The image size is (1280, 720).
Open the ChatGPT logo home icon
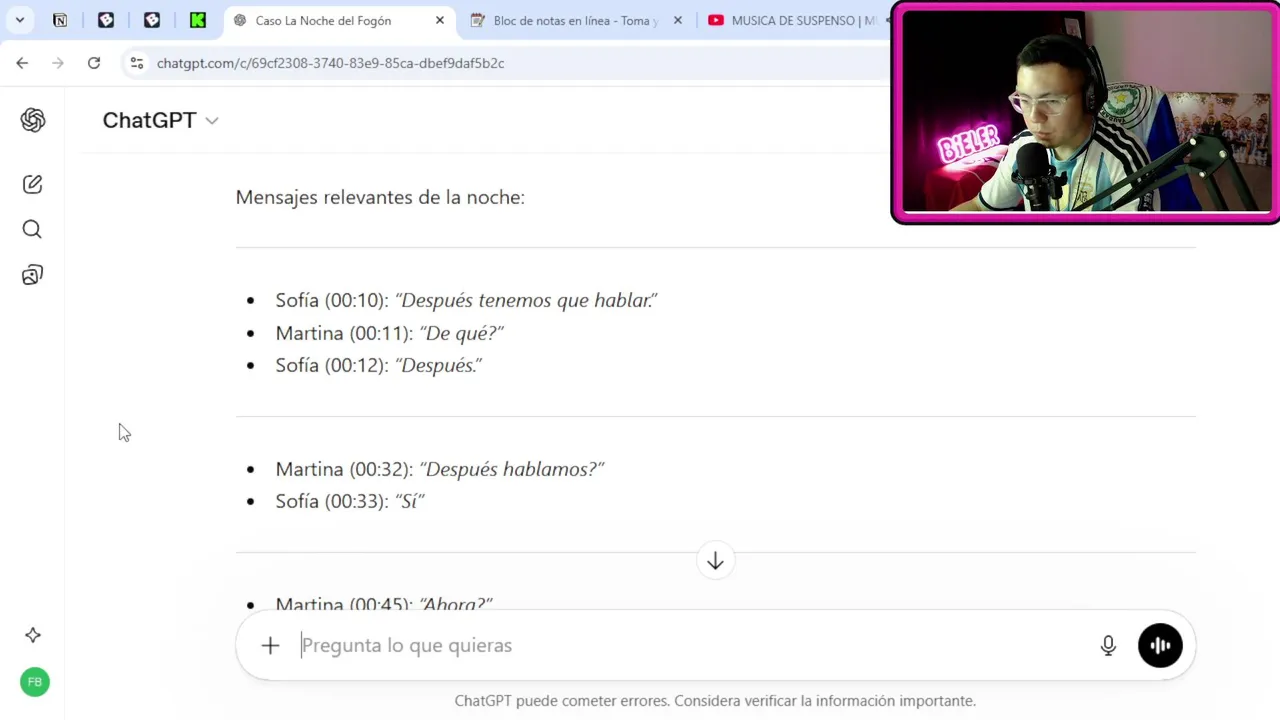pos(33,120)
